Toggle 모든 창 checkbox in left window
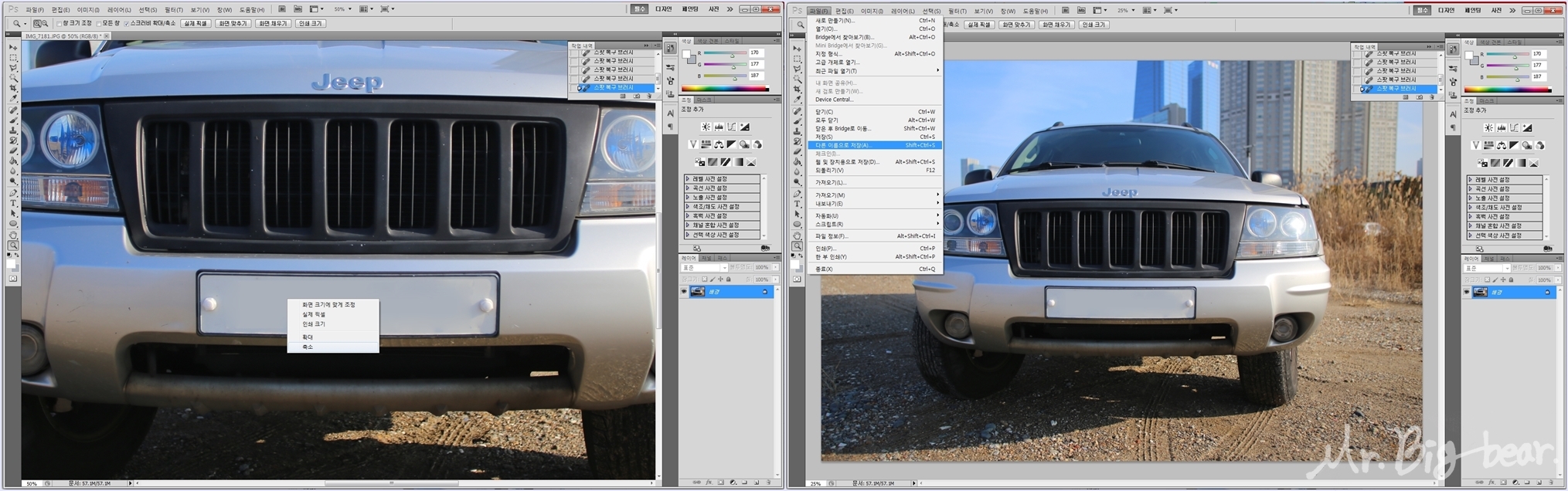The width and height of the screenshot is (1568, 491). point(99,24)
